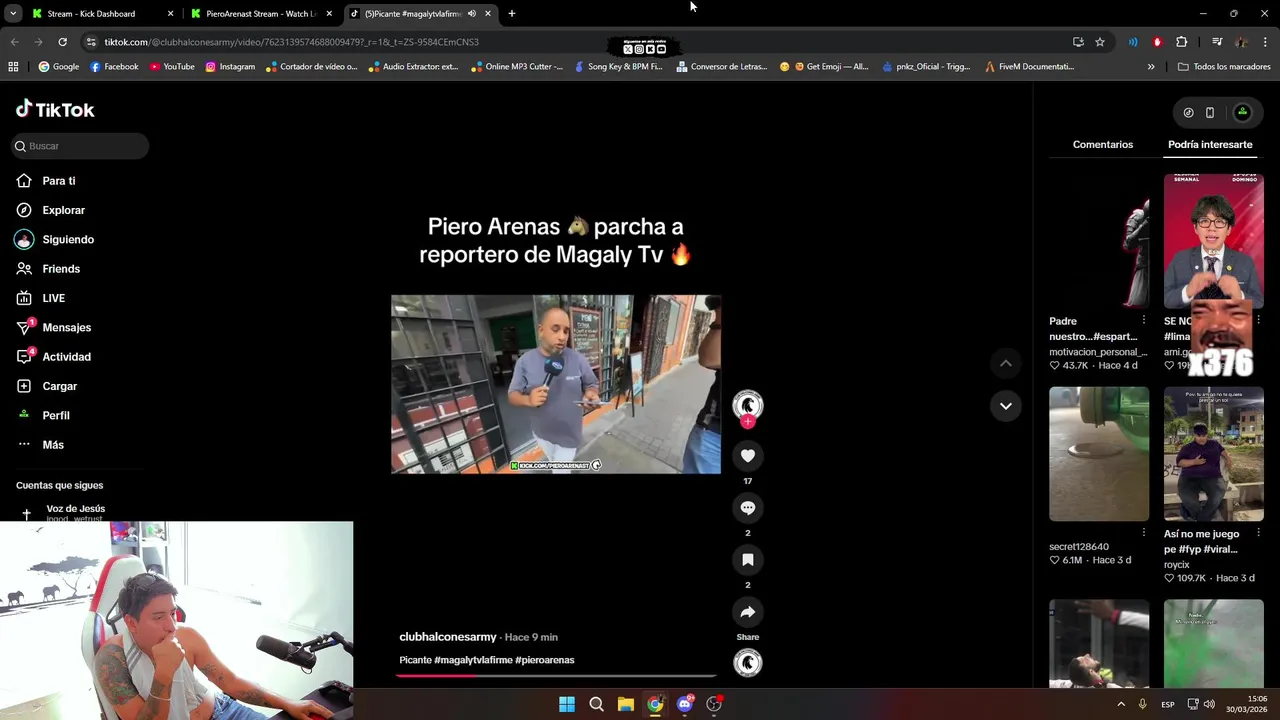Click the #magalytvlafirme hashtag

pyautogui.click(x=473, y=660)
